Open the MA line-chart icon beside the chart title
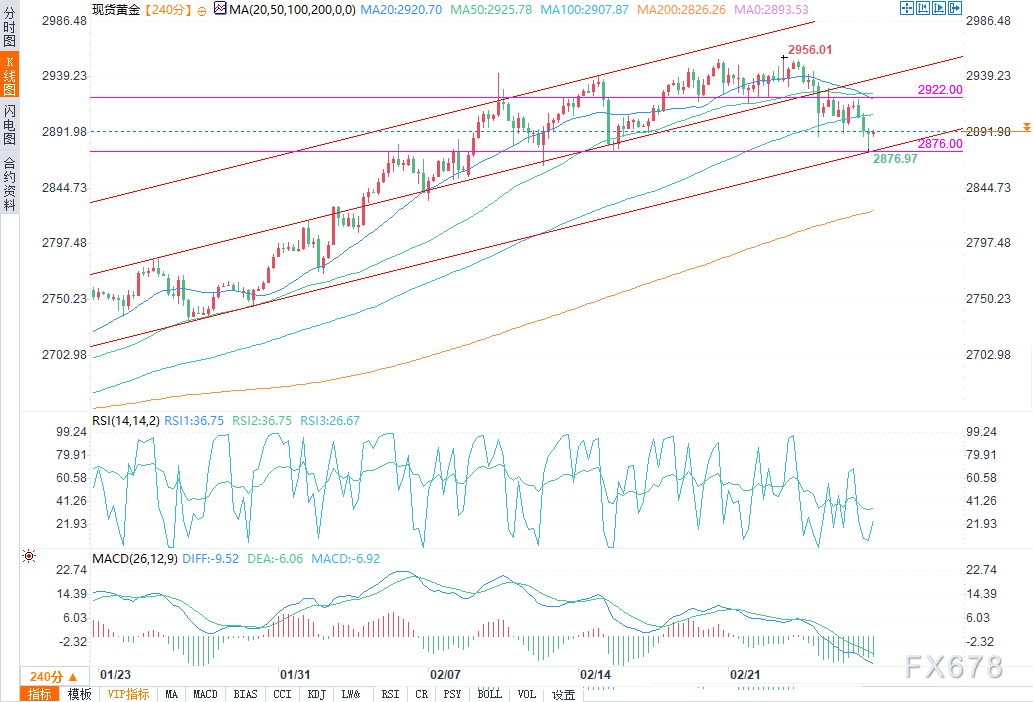The width and height of the screenshot is (1033, 702). pyautogui.click(x=220, y=8)
